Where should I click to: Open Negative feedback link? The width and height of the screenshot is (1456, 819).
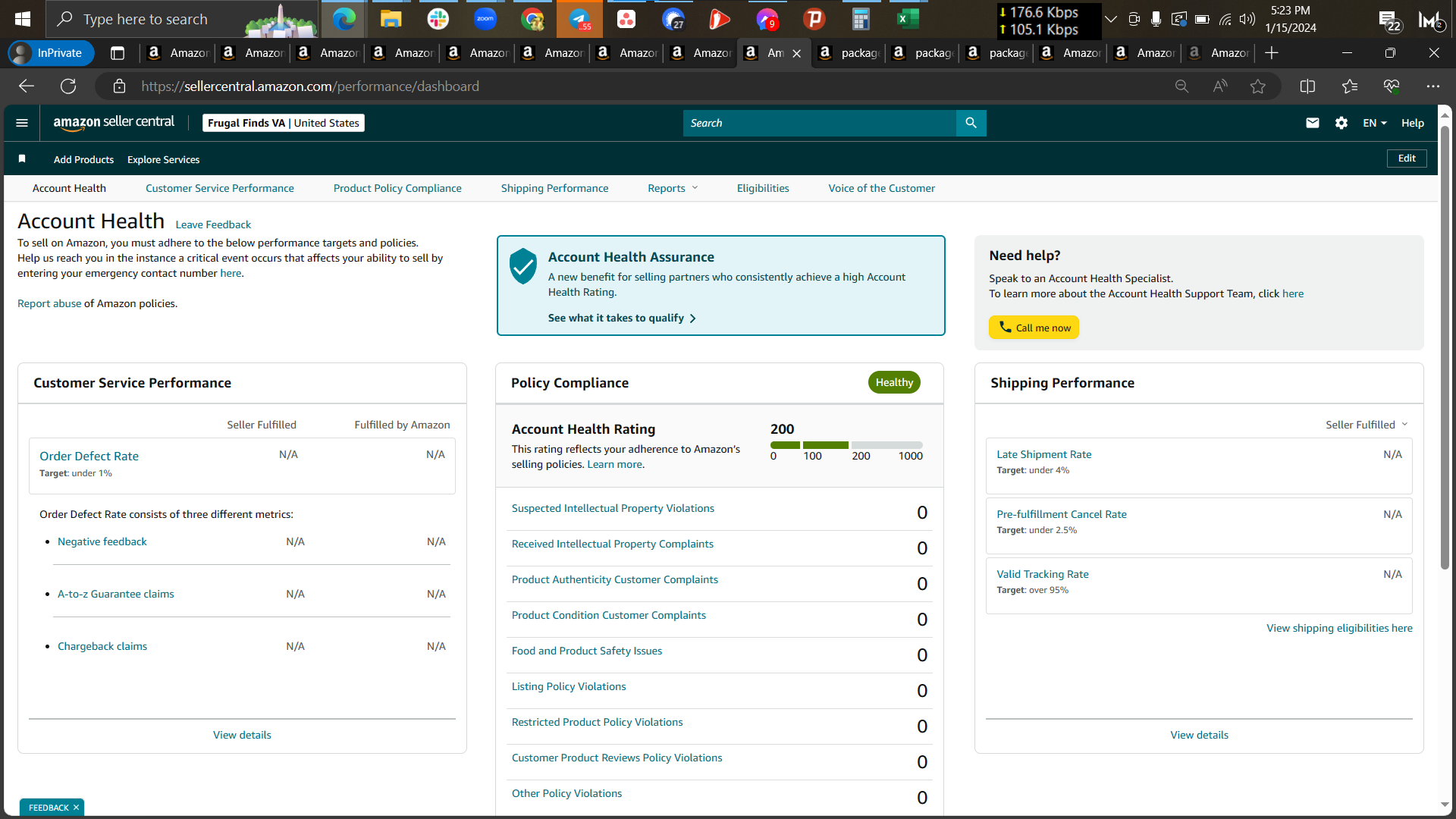(102, 541)
